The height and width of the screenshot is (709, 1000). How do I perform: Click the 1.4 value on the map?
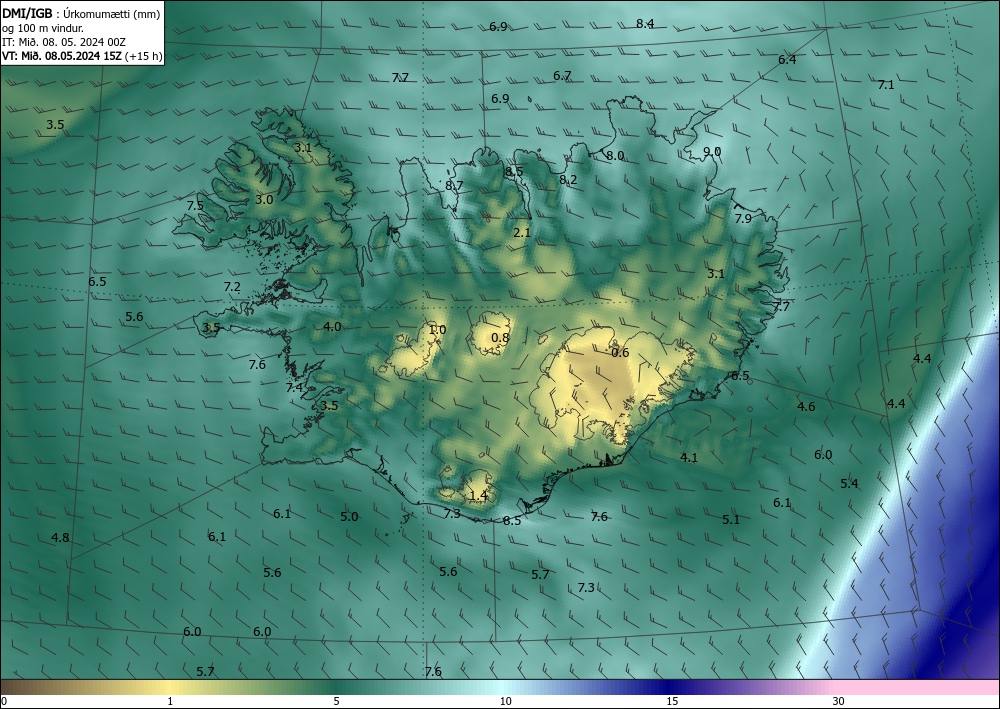tap(478, 495)
